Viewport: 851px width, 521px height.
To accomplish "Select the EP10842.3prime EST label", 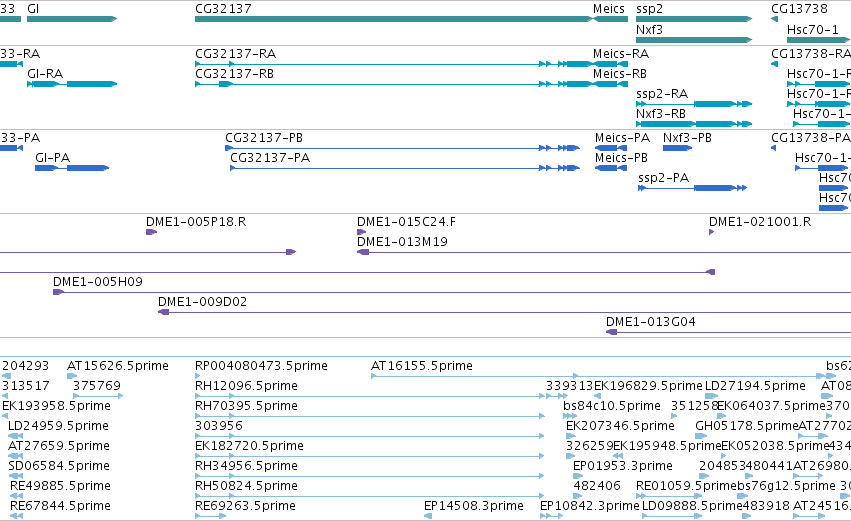I will point(589,506).
